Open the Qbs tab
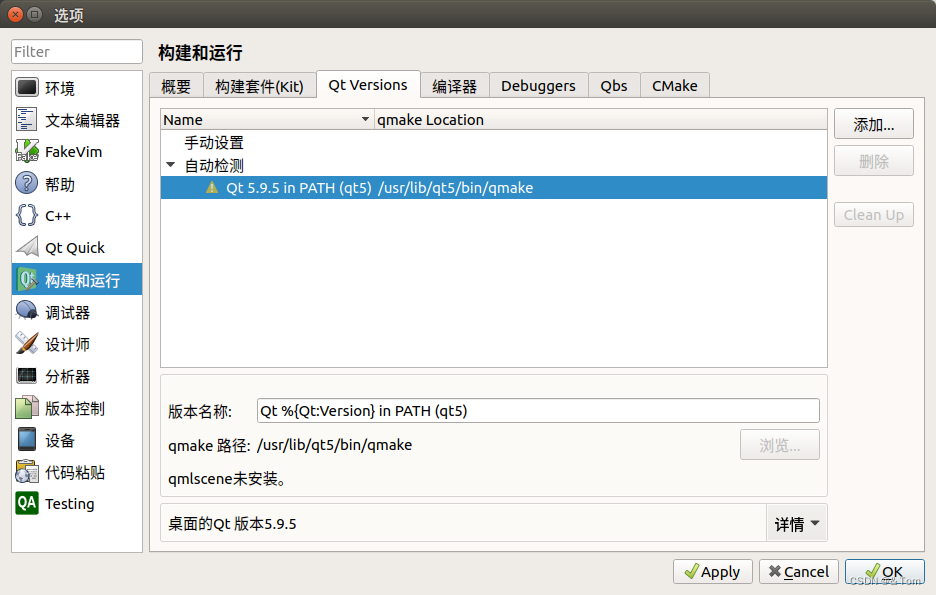 [x=614, y=86]
